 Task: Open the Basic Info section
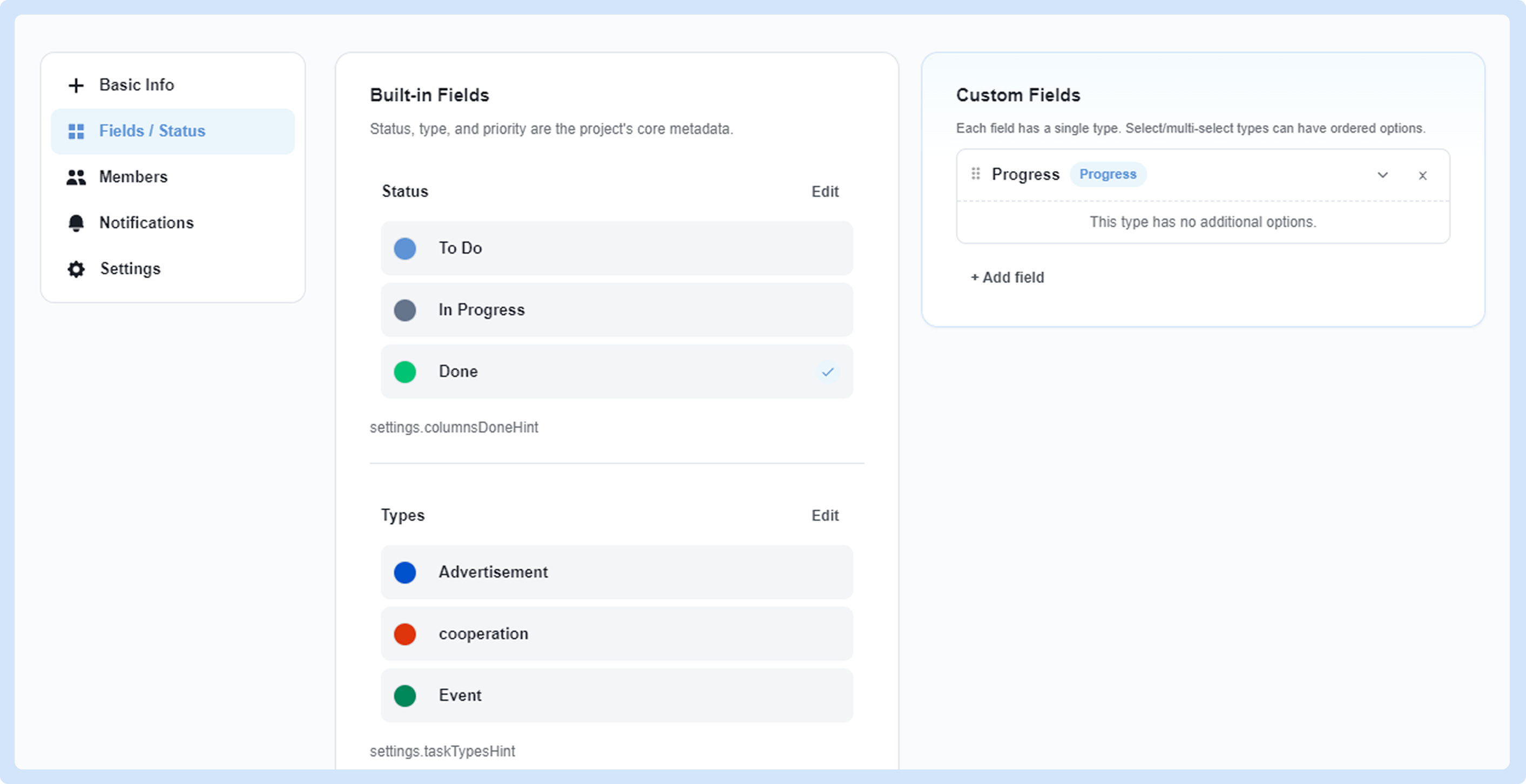coord(172,85)
